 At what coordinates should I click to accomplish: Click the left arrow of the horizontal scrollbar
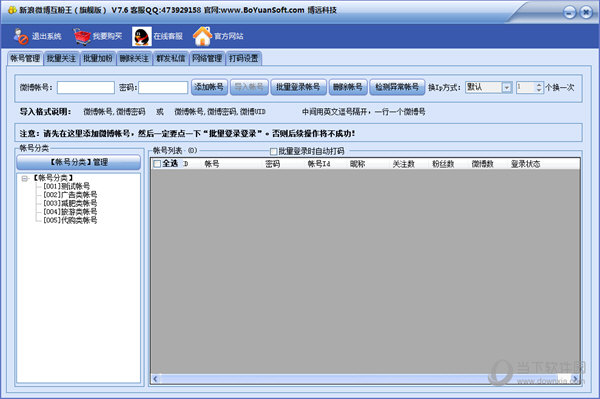pos(155,379)
